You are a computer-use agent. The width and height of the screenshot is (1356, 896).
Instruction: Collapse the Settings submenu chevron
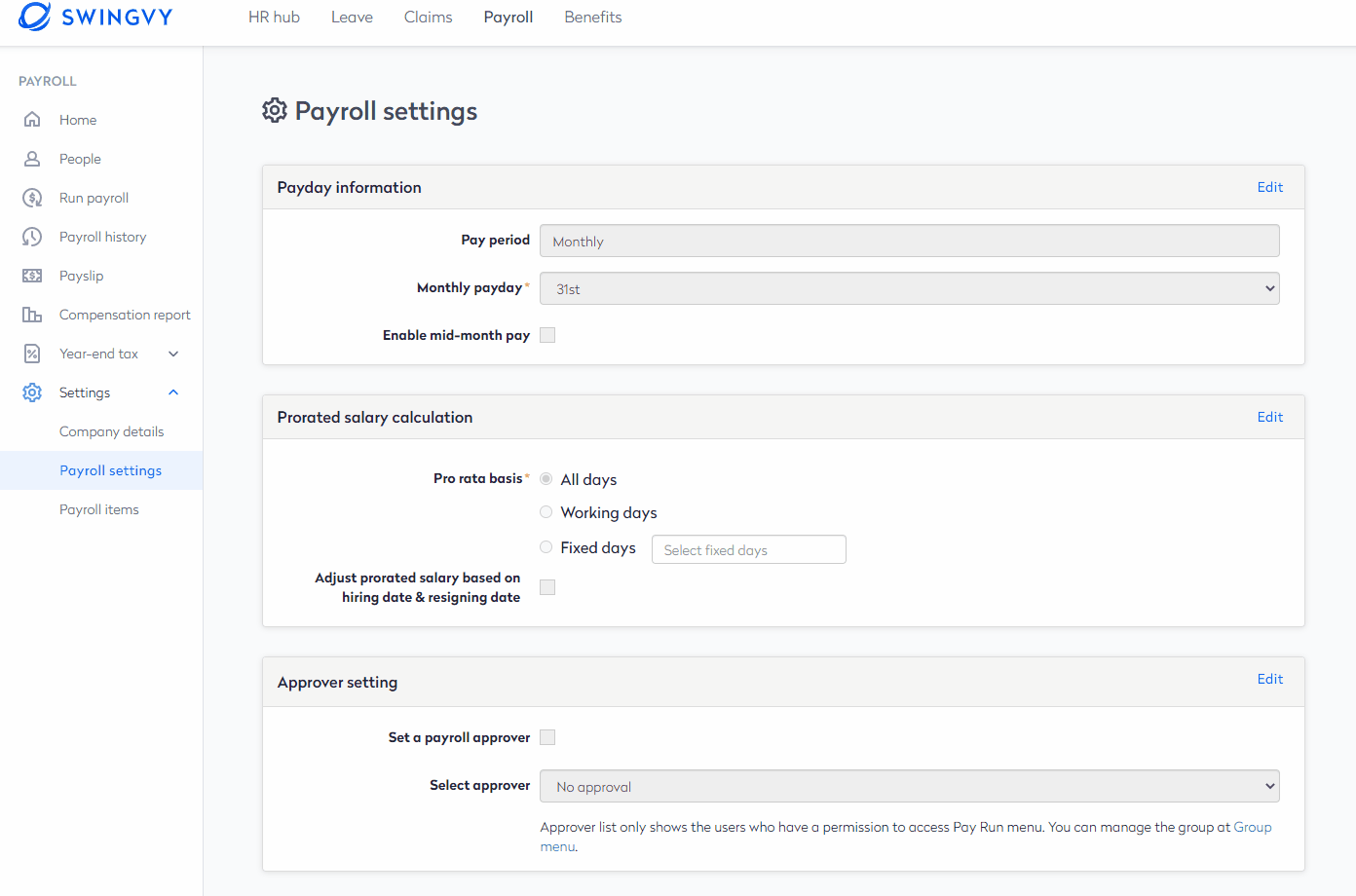pos(173,392)
